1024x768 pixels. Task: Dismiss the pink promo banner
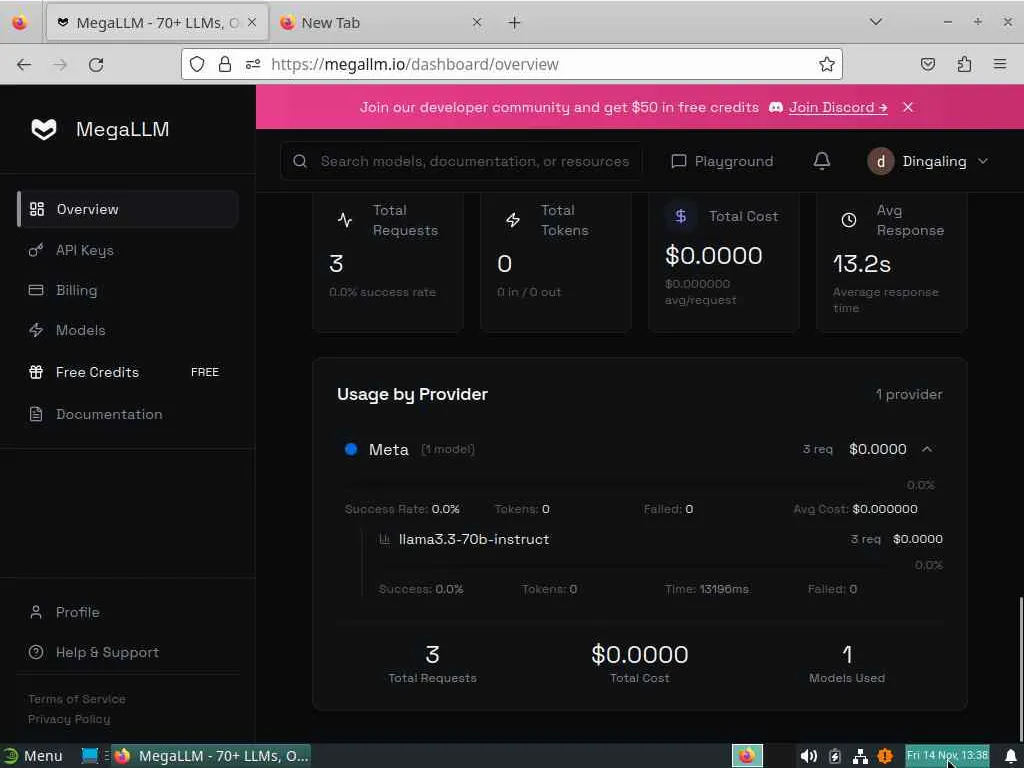[908, 107]
